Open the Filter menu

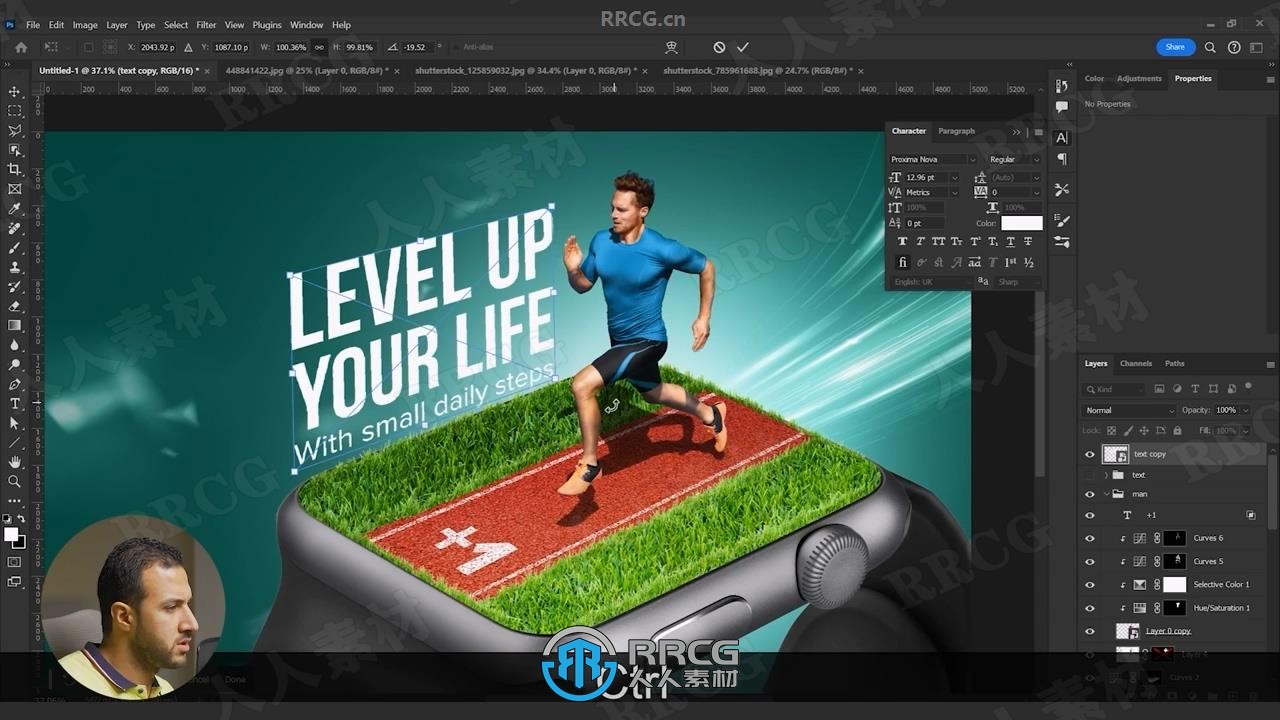(x=206, y=25)
